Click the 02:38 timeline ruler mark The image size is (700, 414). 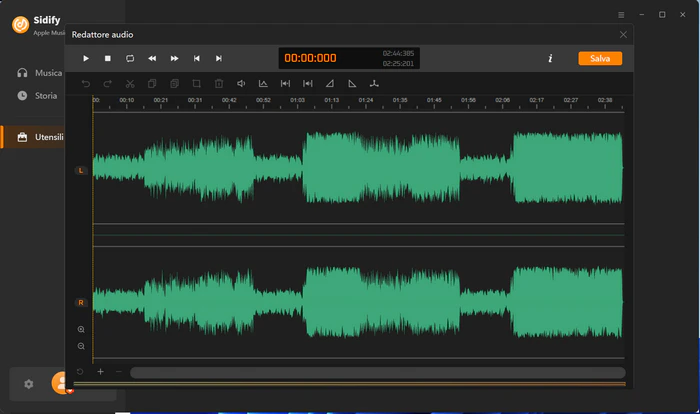pyautogui.click(x=605, y=100)
